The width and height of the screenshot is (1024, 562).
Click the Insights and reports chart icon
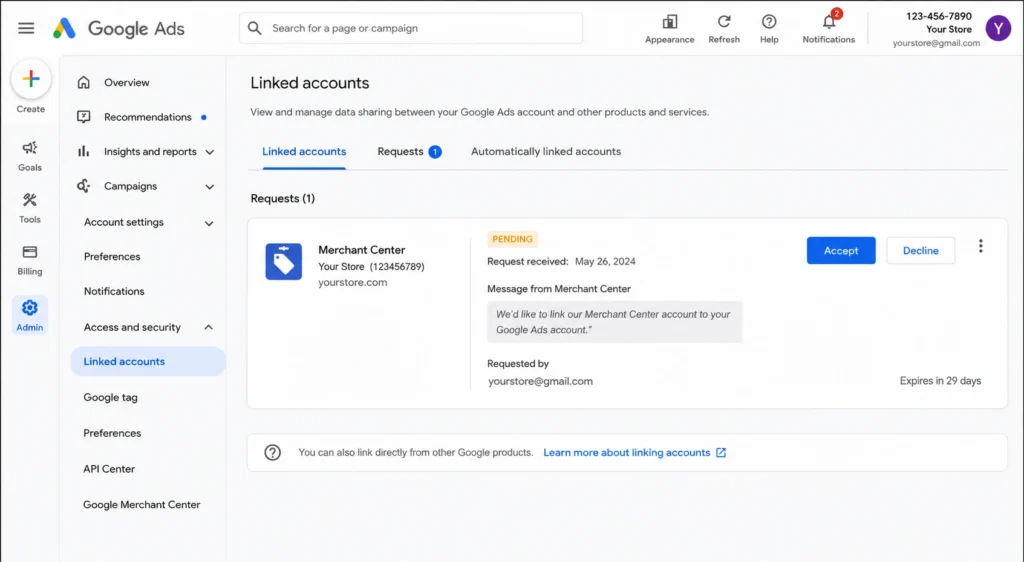84,151
